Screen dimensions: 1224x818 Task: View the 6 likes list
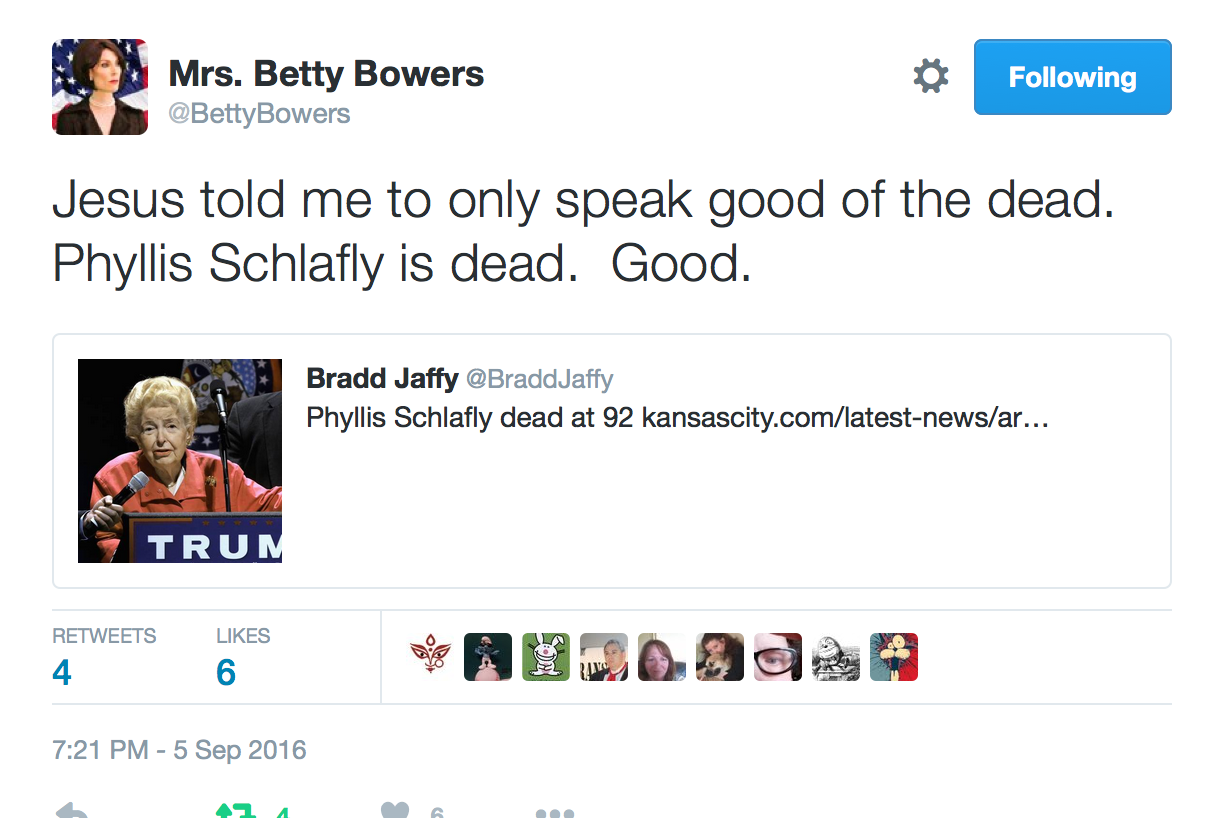click(226, 672)
